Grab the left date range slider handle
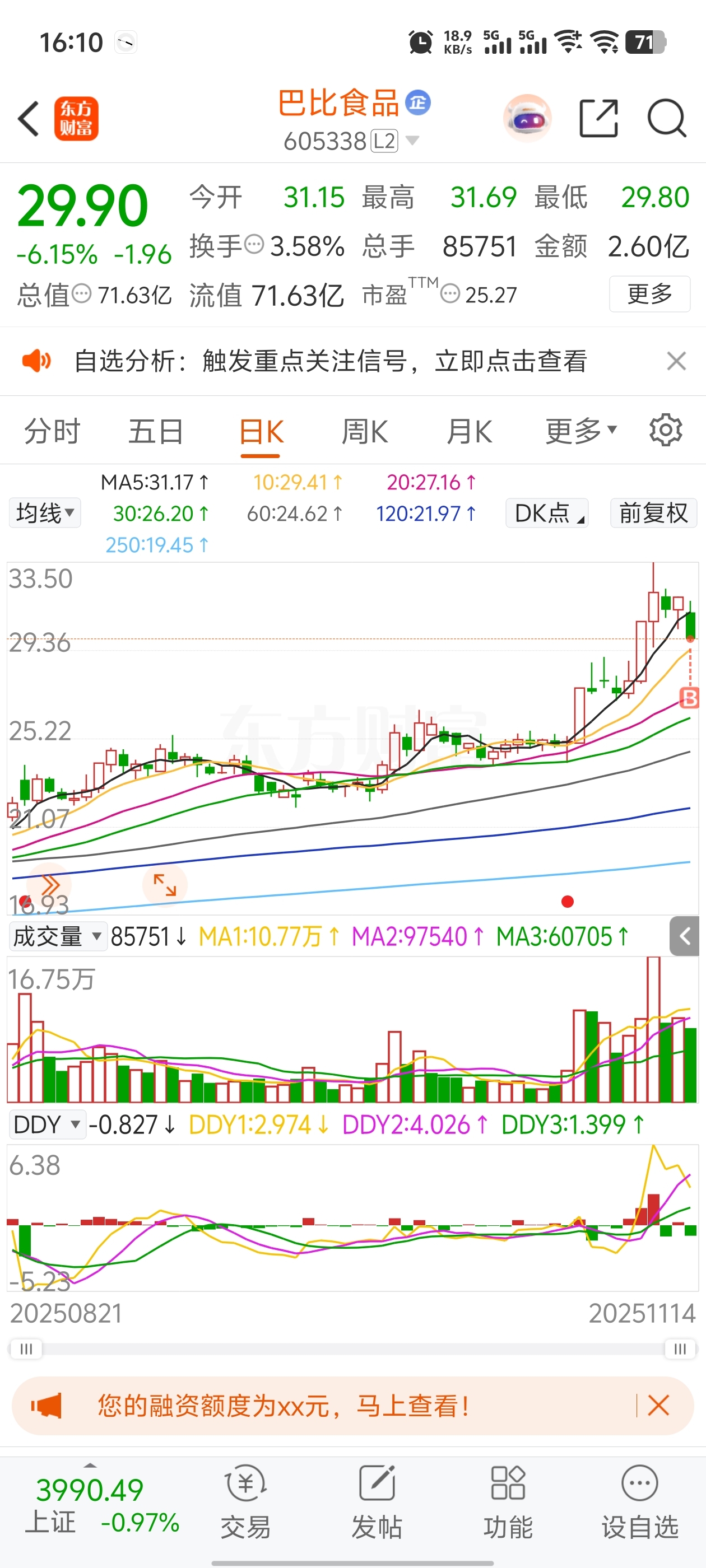This screenshot has width=706, height=1568. (x=26, y=1349)
